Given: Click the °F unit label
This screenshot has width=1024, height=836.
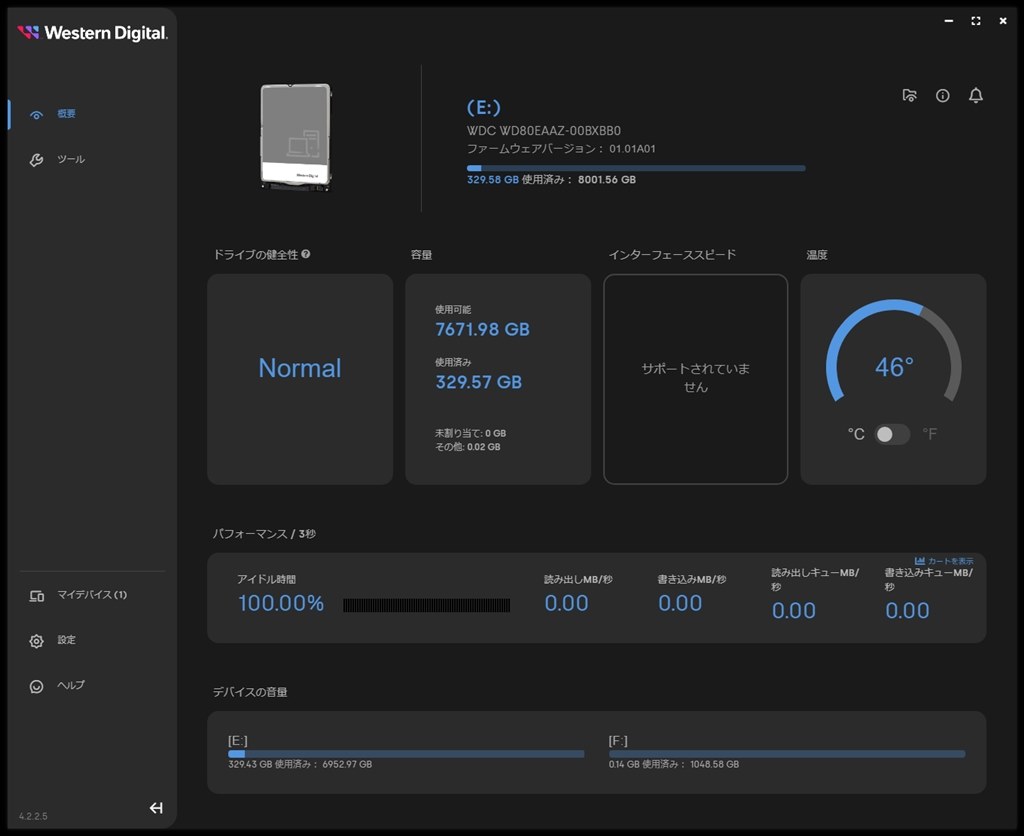Looking at the screenshot, I should (930, 434).
